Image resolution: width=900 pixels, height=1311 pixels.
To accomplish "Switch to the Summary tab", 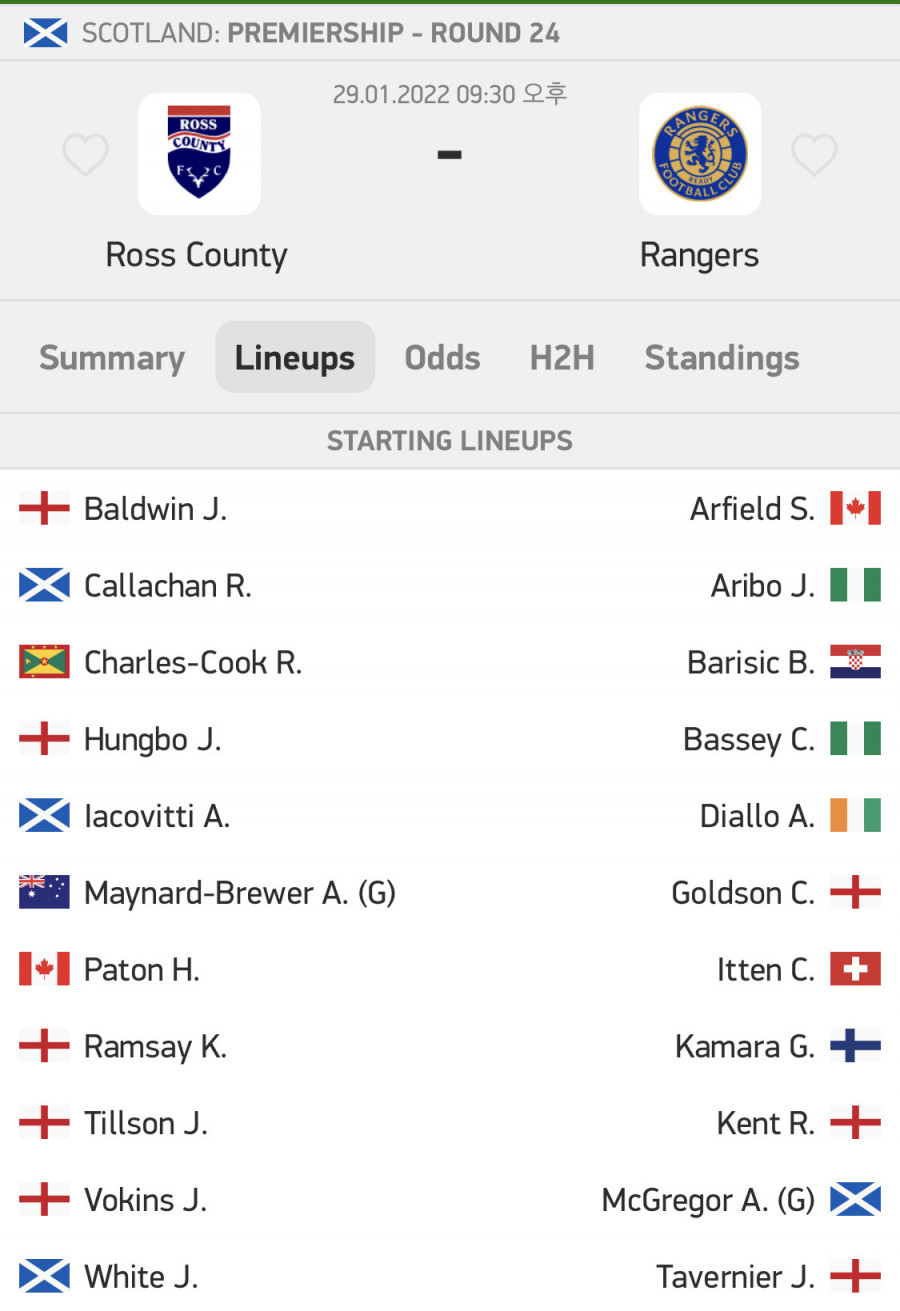I will [112, 358].
